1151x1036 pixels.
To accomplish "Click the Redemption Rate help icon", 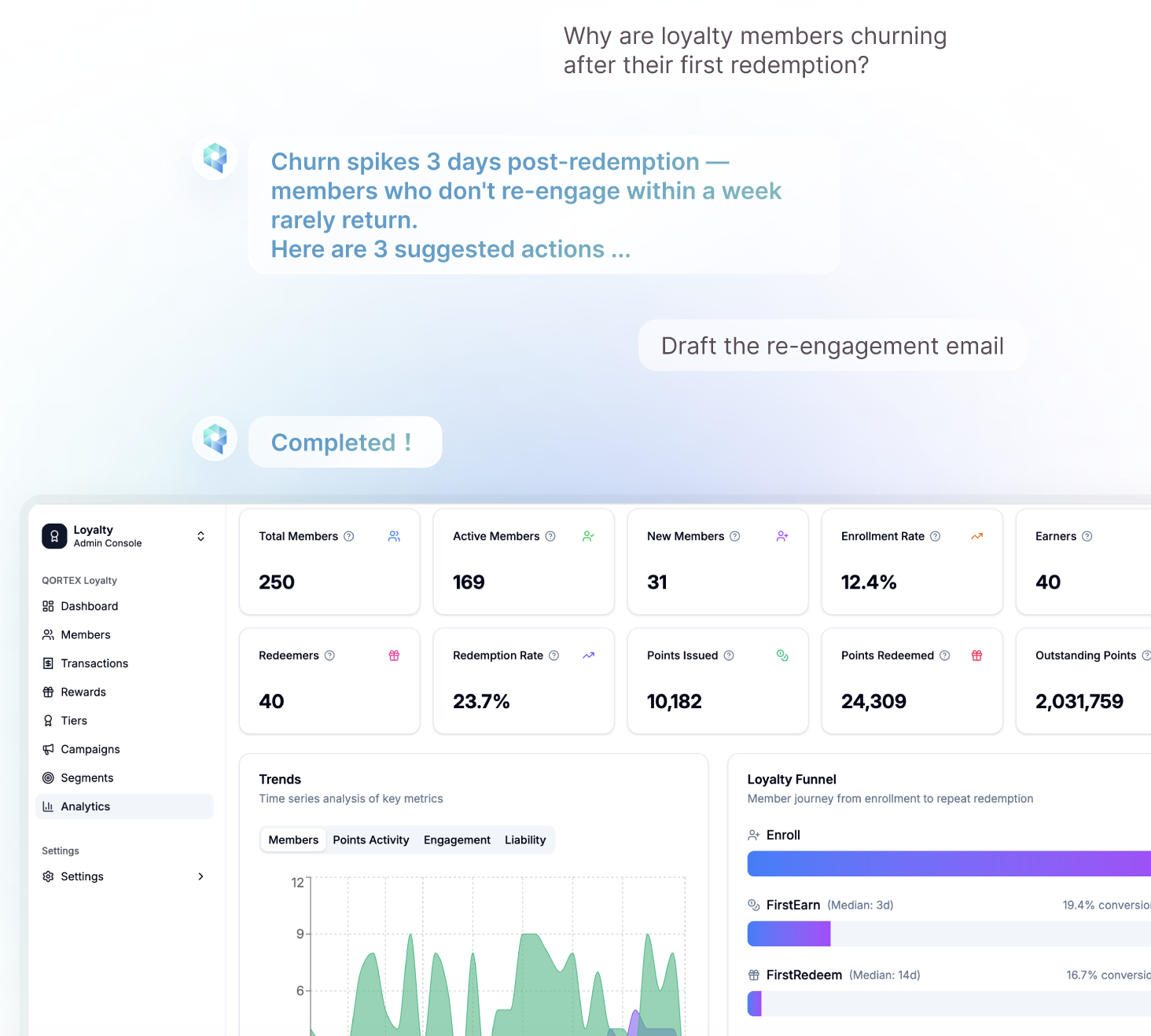I will (553, 655).
